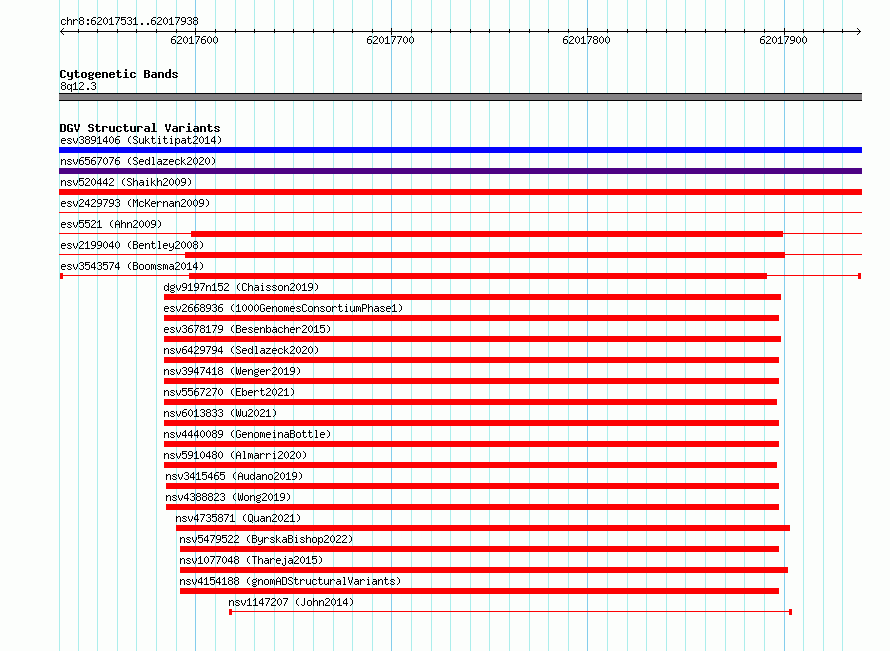Select the red bar under esv5521 (Ahn2009)

(x=487, y=234)
